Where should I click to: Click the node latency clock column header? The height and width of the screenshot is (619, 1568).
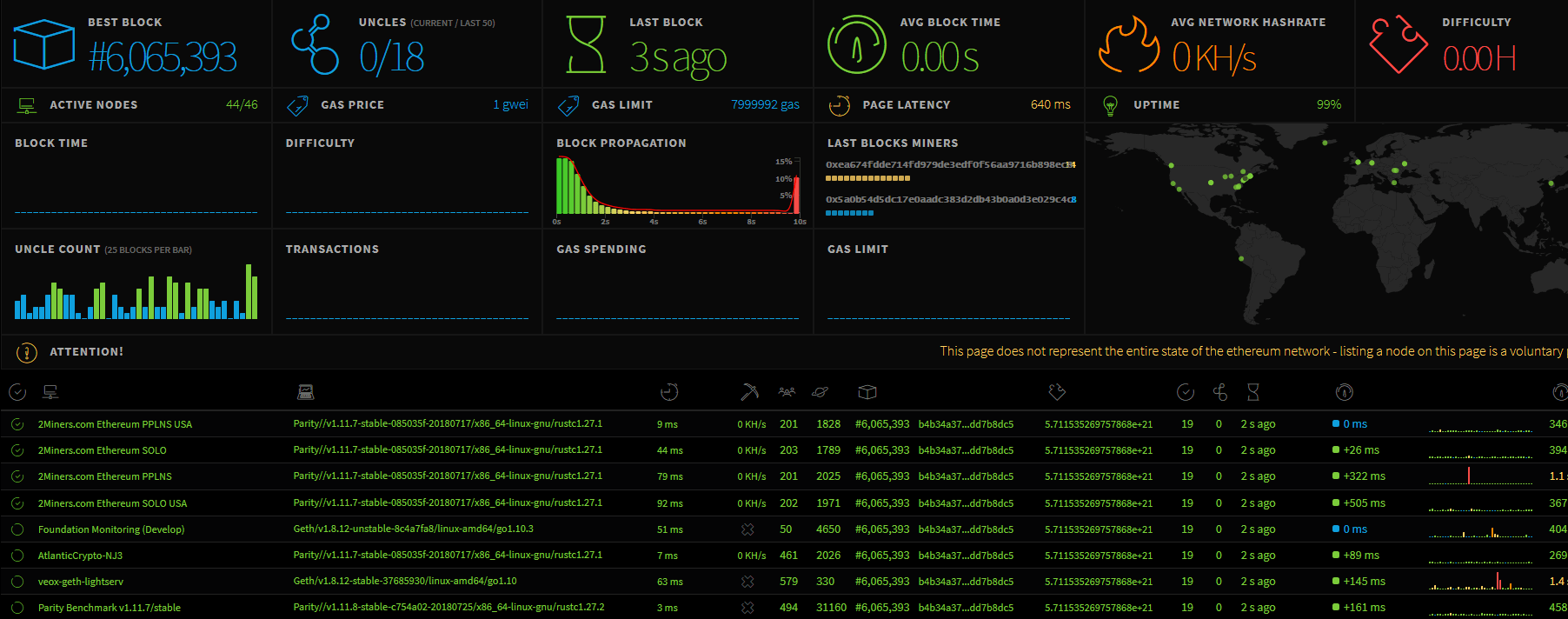click(668, 392)
